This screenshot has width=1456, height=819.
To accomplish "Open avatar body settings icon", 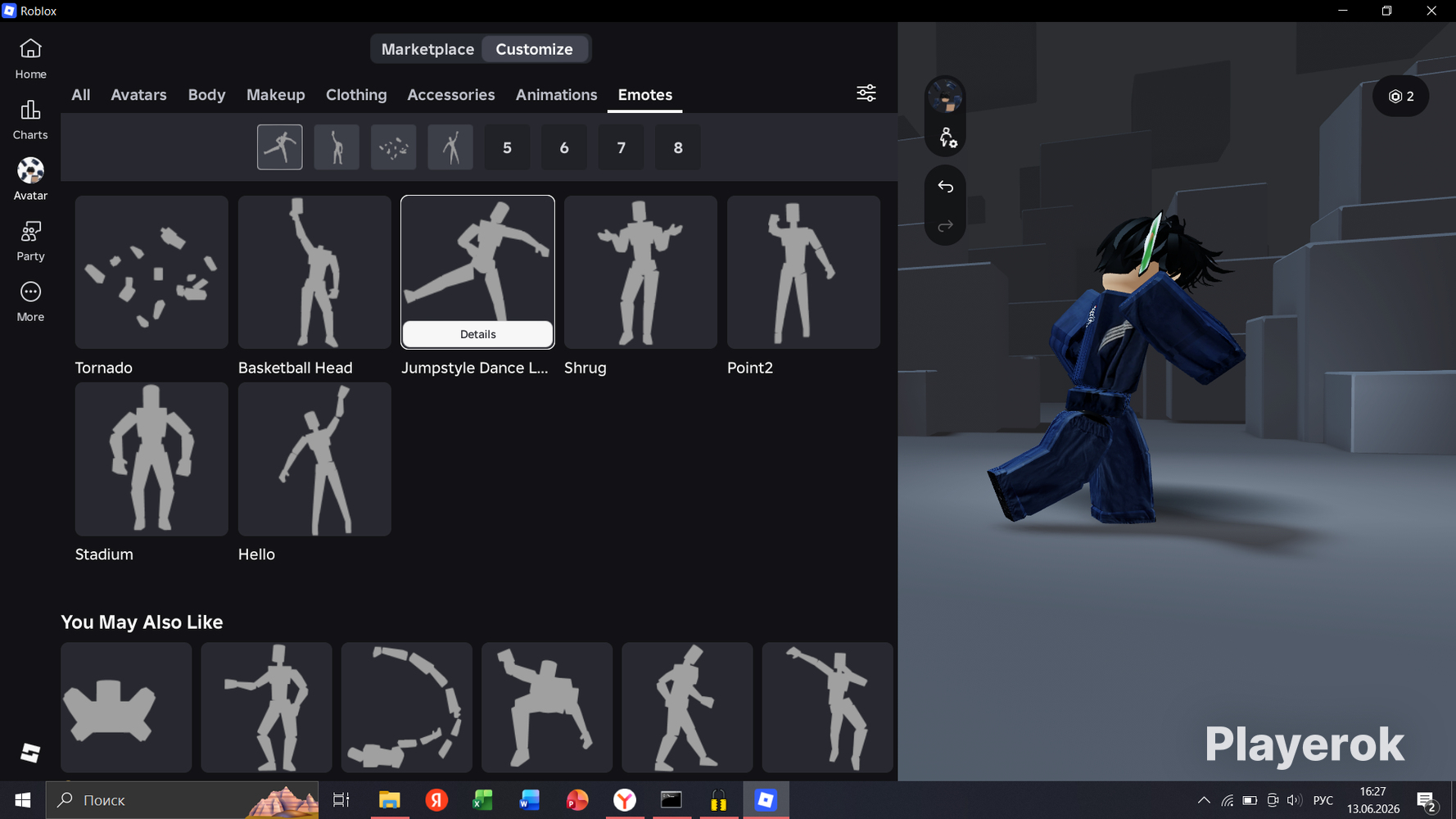I will pyautogui.click(x=946, y=138).
